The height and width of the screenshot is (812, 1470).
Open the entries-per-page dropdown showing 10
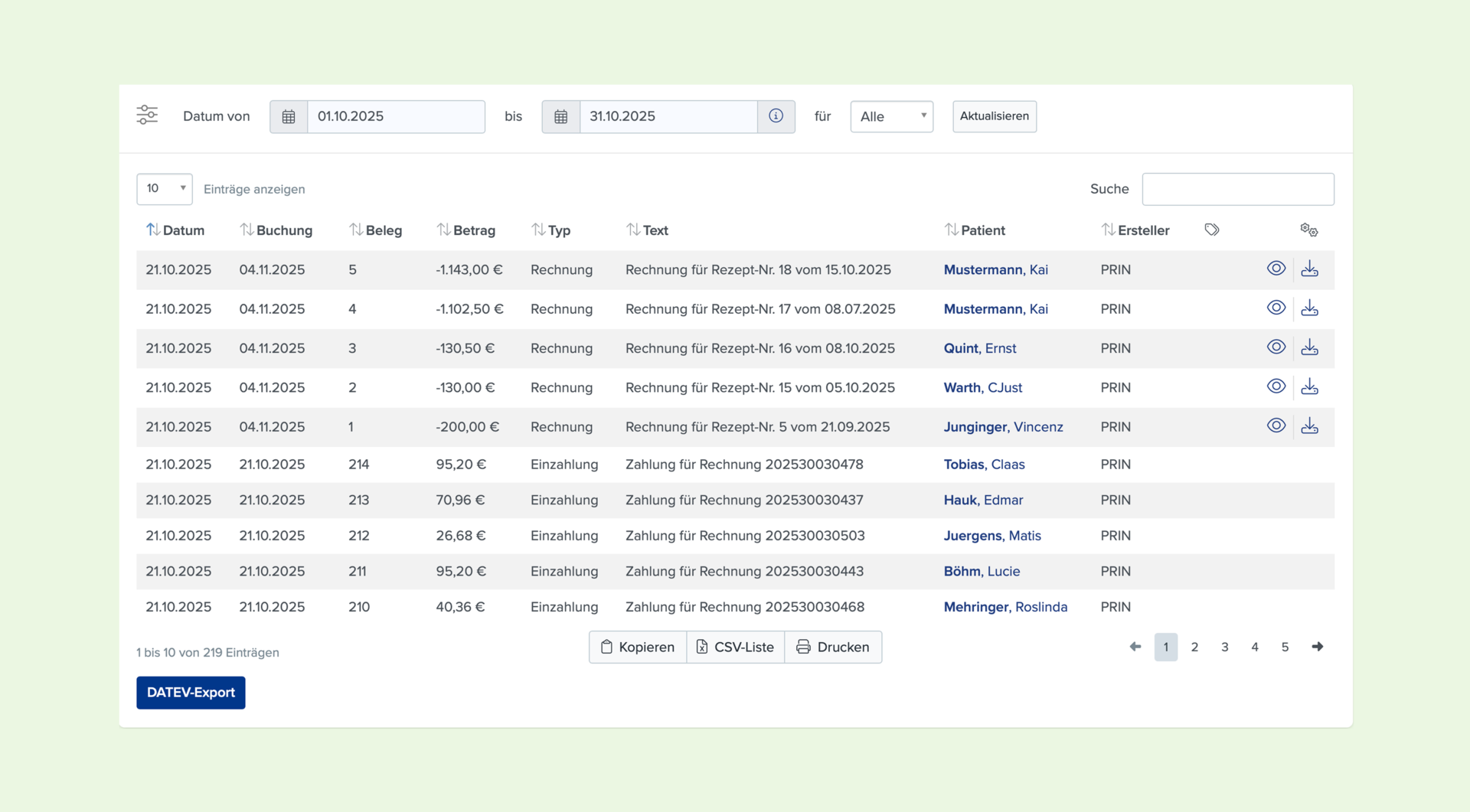tap(165, 189)
